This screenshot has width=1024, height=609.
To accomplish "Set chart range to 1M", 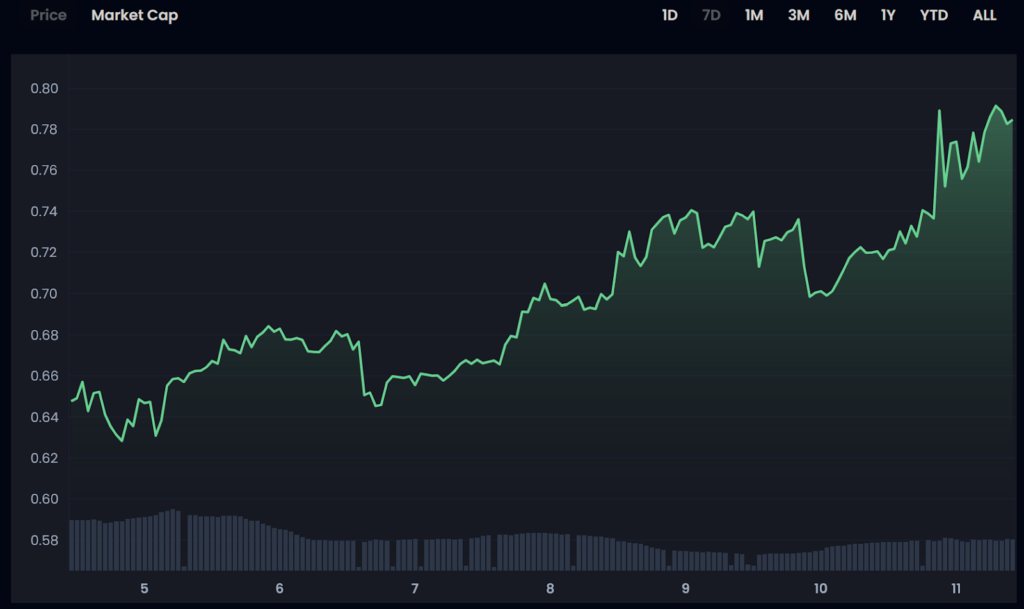I will pos(754,16).
